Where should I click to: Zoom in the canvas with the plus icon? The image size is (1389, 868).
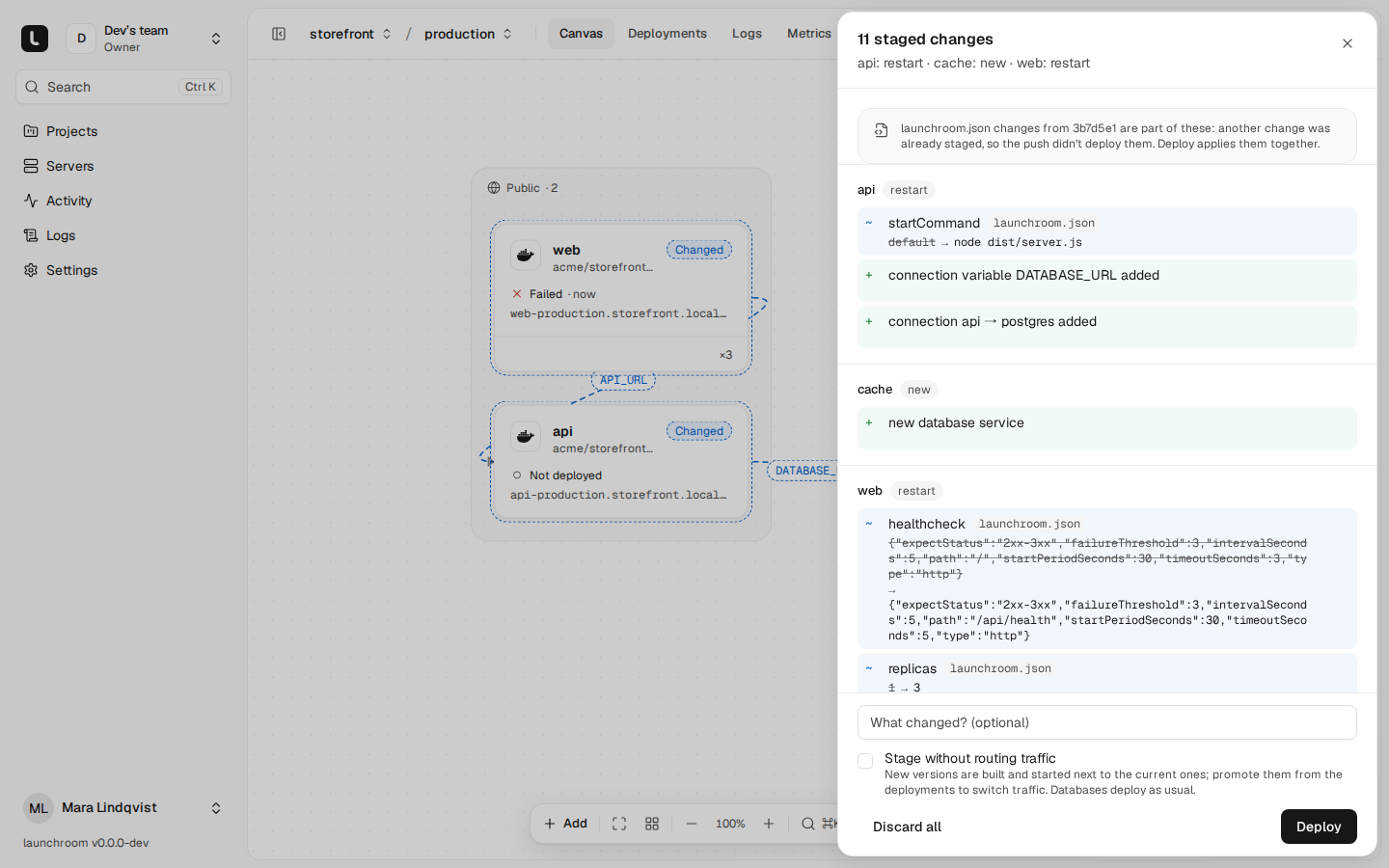(x=769, y=824)
